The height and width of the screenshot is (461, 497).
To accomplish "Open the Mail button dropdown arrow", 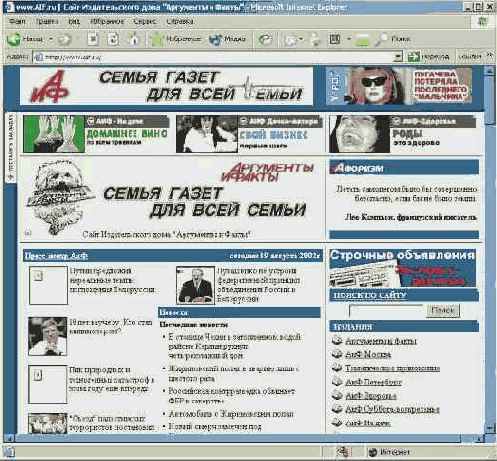I will pos(301,39).
